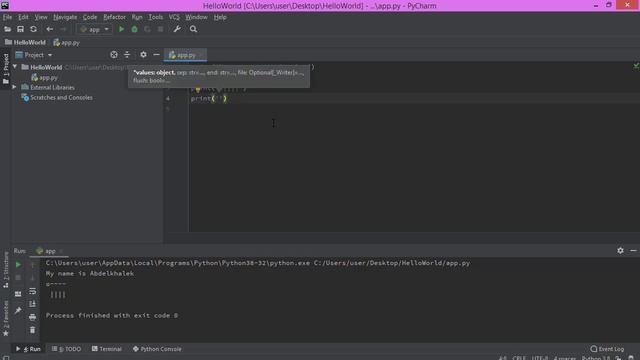
Task: Toggle the Structure side tool window tab
Action: click(5, 269)
